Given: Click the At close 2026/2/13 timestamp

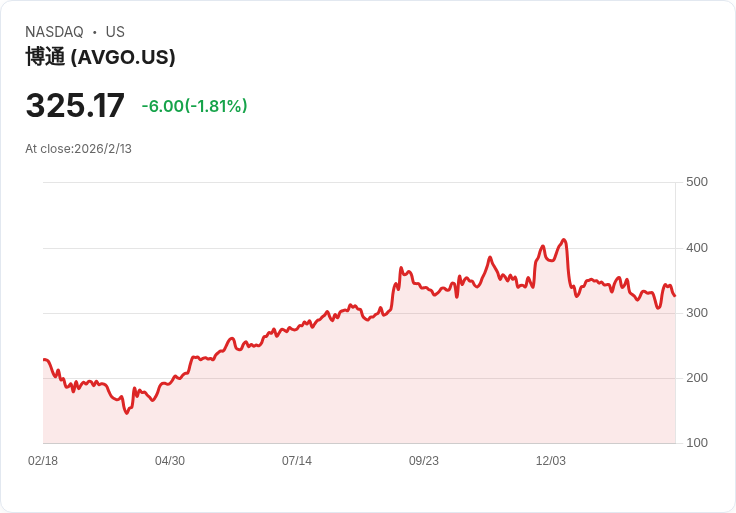Looking at the screenshot, I should (x=78, y=149).
